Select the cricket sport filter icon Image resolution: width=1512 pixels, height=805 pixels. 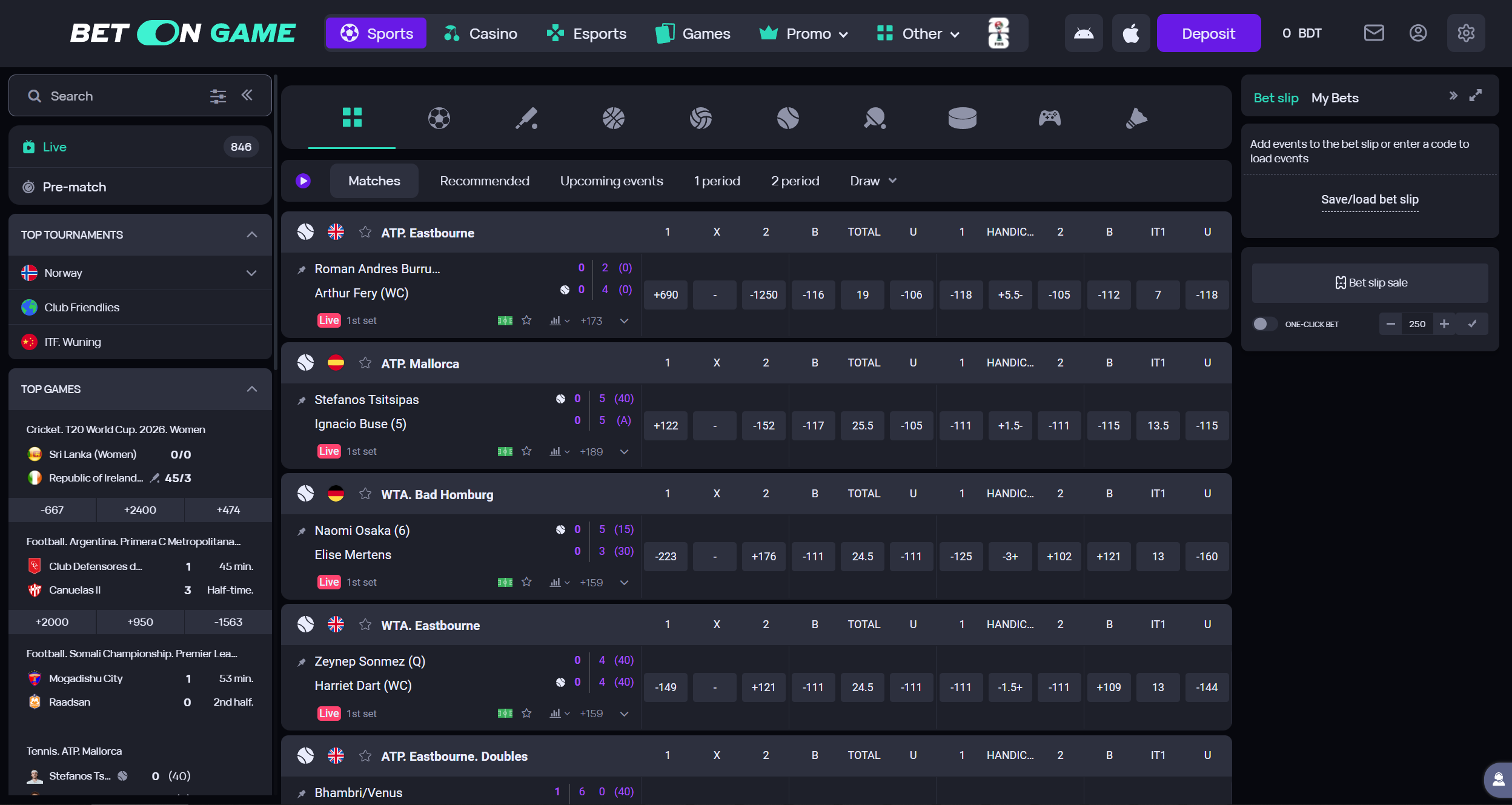tap(526, 118)
